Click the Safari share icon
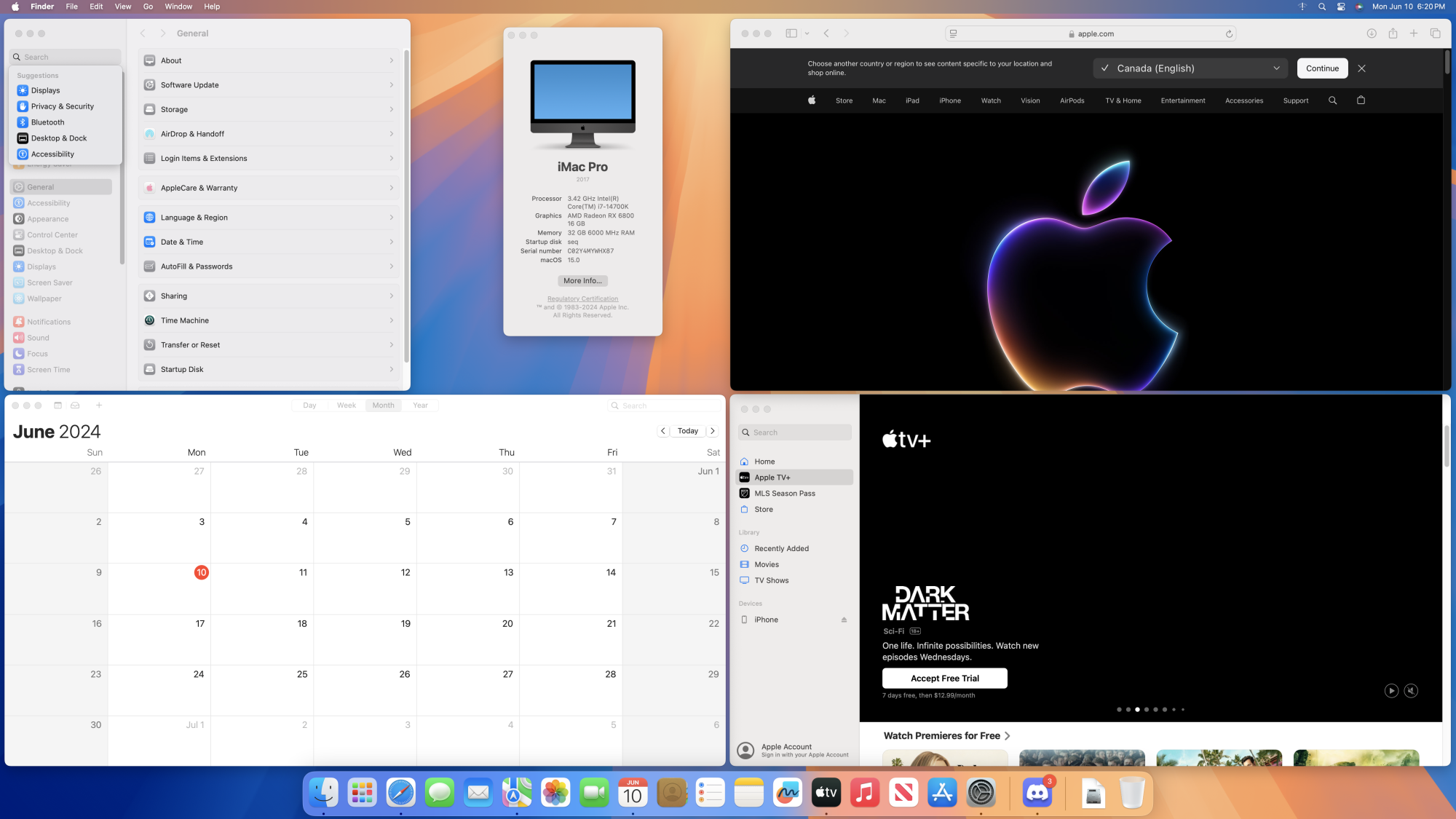 (x=1393, y=33)
